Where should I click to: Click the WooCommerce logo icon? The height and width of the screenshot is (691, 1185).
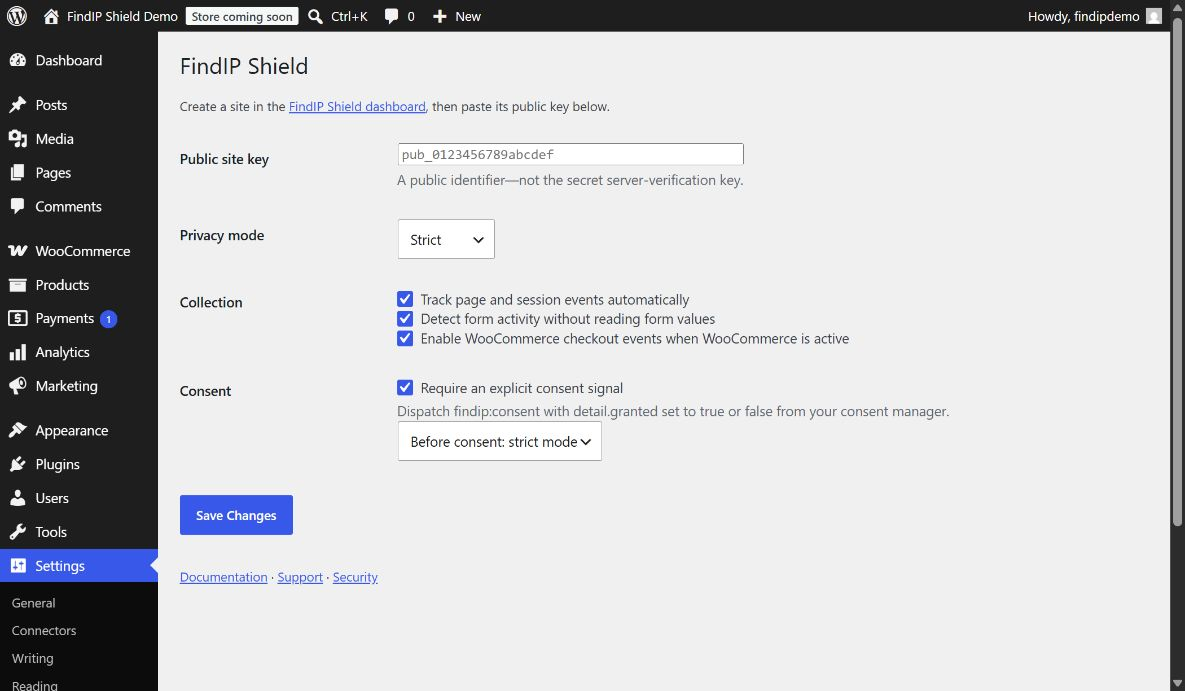(17, 251)
